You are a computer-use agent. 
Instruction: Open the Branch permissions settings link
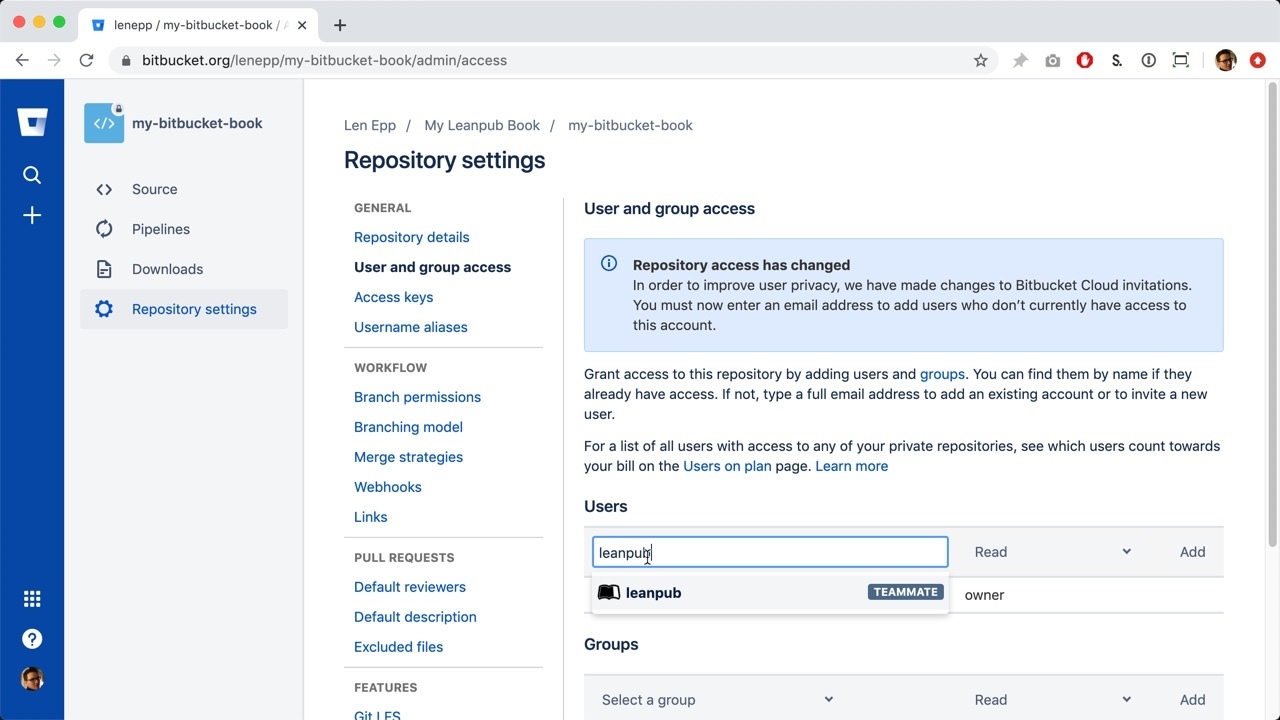click(x=417, y=397)
